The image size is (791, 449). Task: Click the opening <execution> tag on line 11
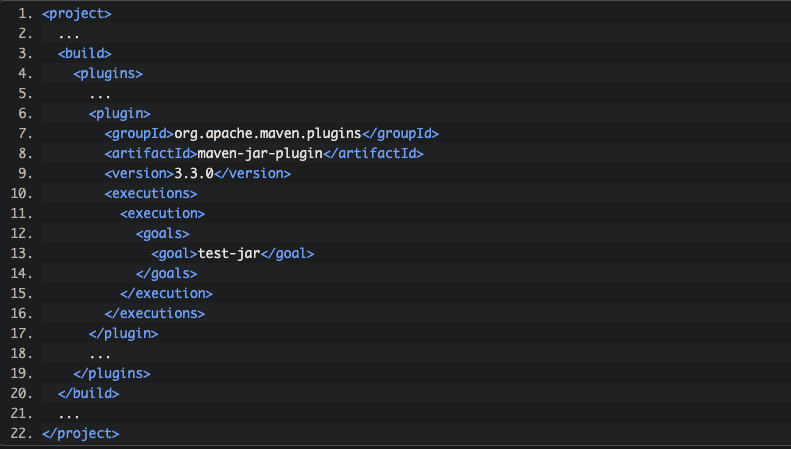coord(162,213)
